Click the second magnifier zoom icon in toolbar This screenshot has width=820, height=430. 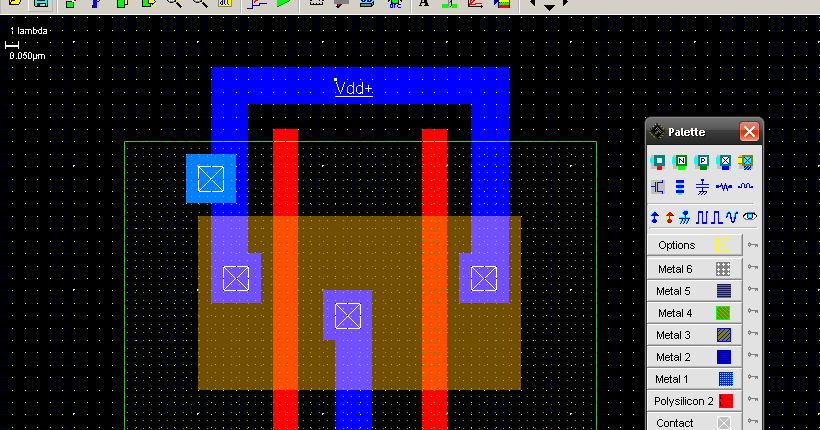pyautogui.click(x=200, y=3)
